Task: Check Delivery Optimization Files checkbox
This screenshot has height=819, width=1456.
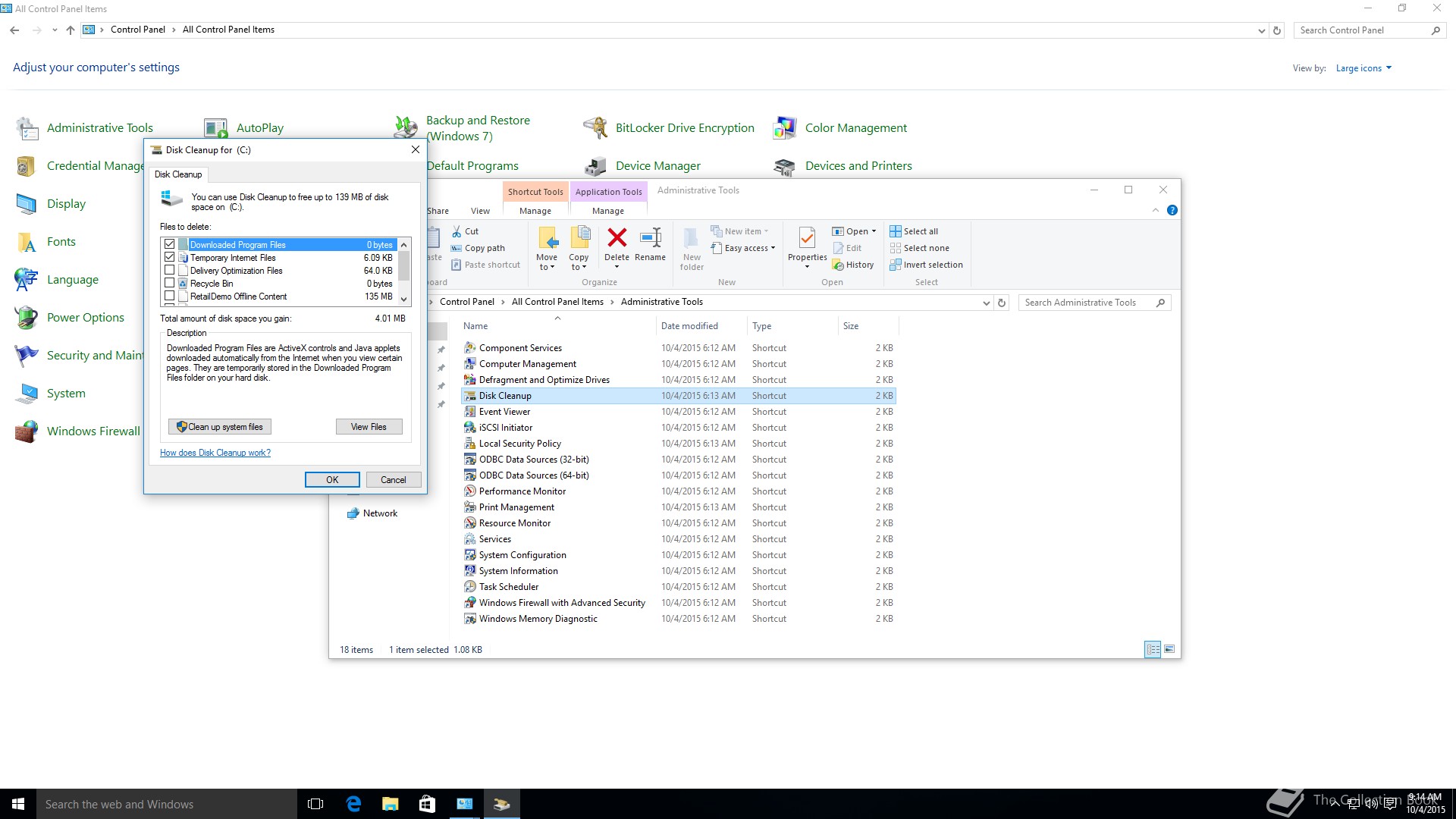Action: coord(170,270)
